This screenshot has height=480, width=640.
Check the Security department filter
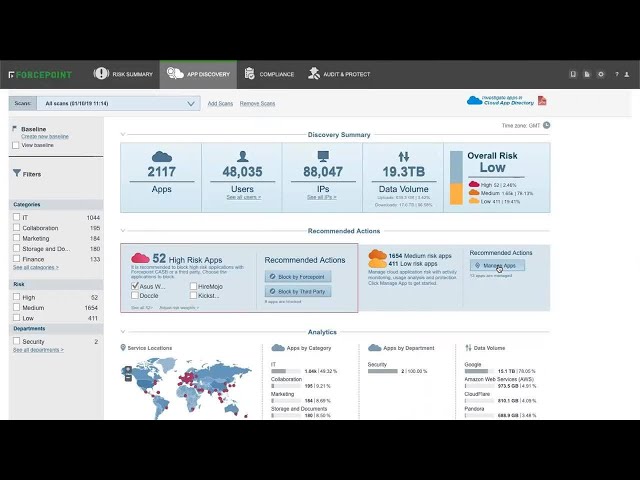(x=16, y=341)
